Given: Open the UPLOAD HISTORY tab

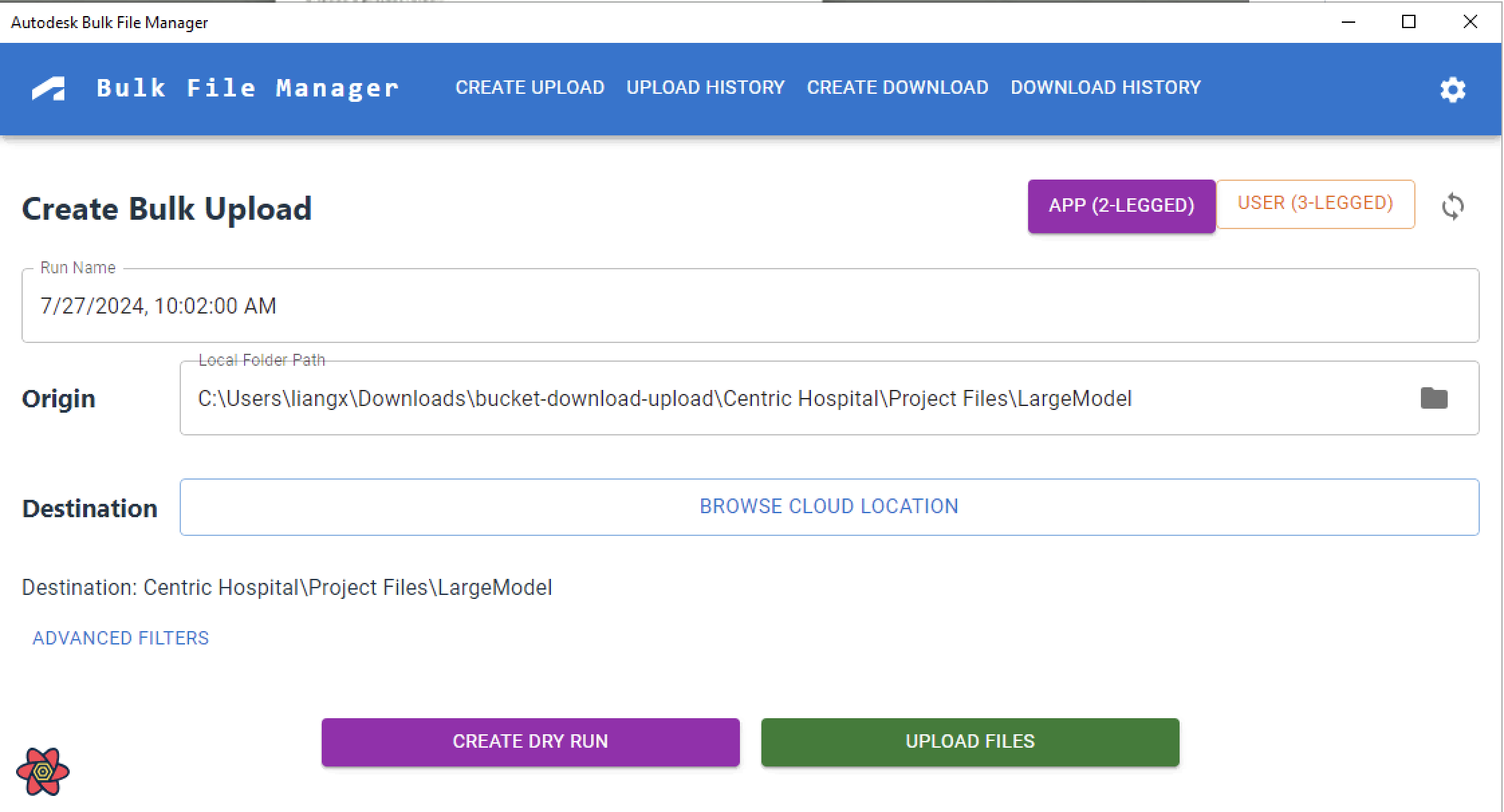Looking at the screenshot, I should pos(705,88).
